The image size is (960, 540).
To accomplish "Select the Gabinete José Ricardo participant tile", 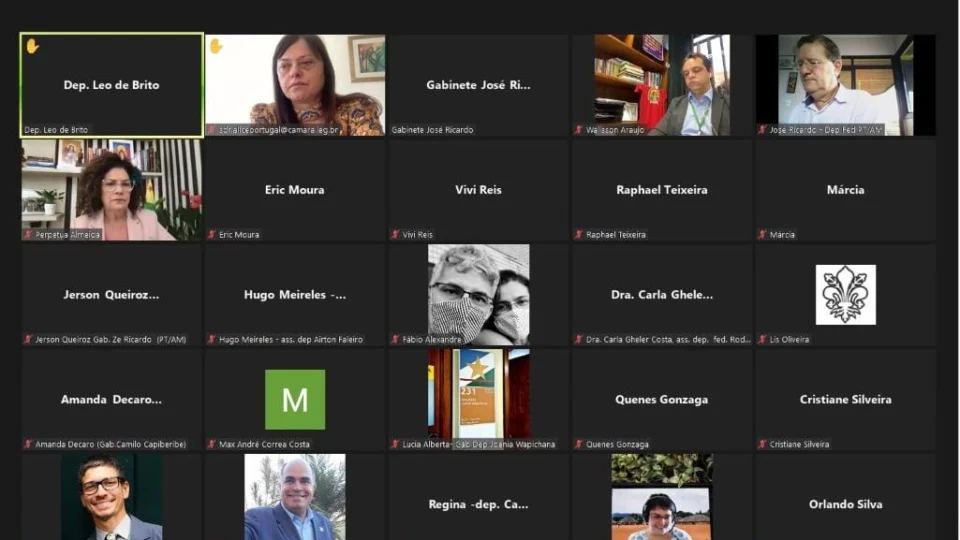I will 479,85.
